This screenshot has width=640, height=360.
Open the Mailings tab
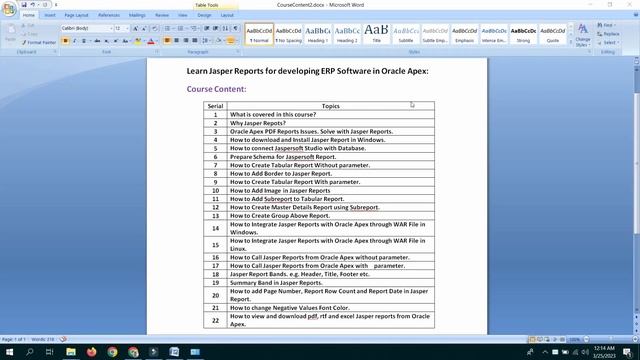(x=137, y=15)
